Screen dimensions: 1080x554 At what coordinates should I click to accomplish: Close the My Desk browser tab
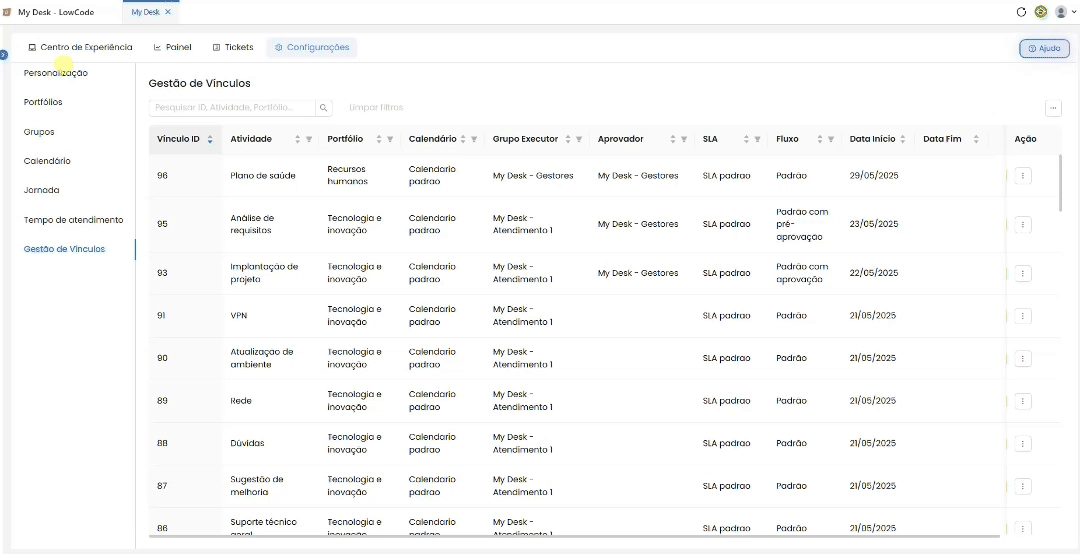pos(168,12)
